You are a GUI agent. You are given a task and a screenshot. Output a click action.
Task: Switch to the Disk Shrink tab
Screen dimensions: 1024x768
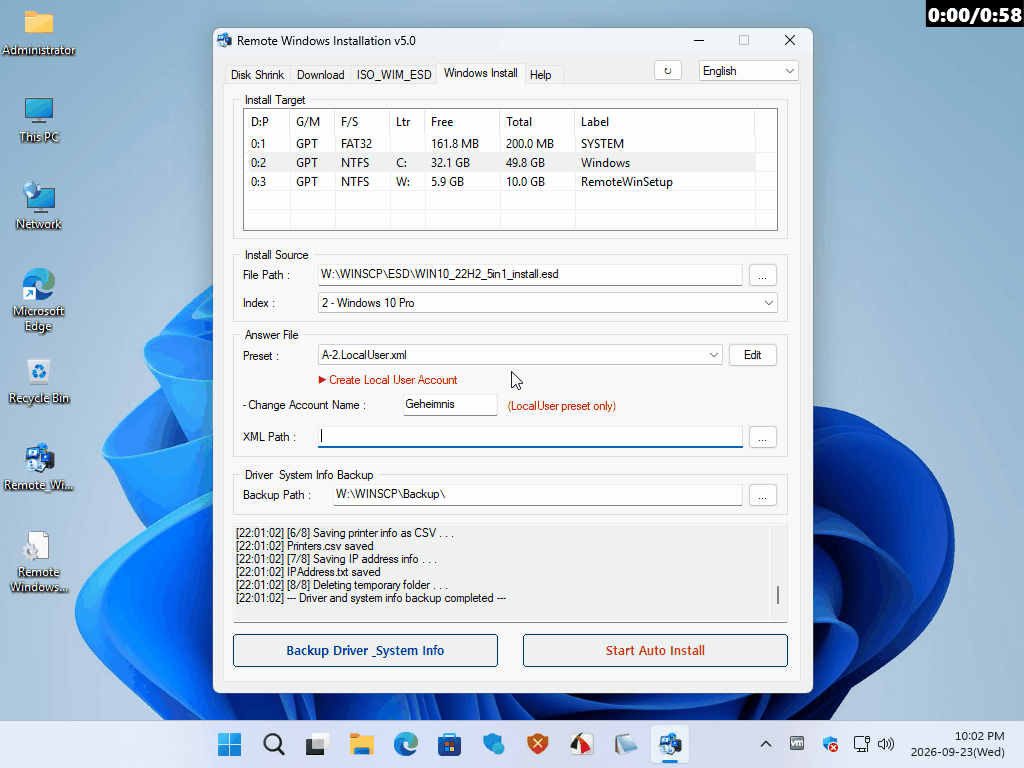click(257, 74)
